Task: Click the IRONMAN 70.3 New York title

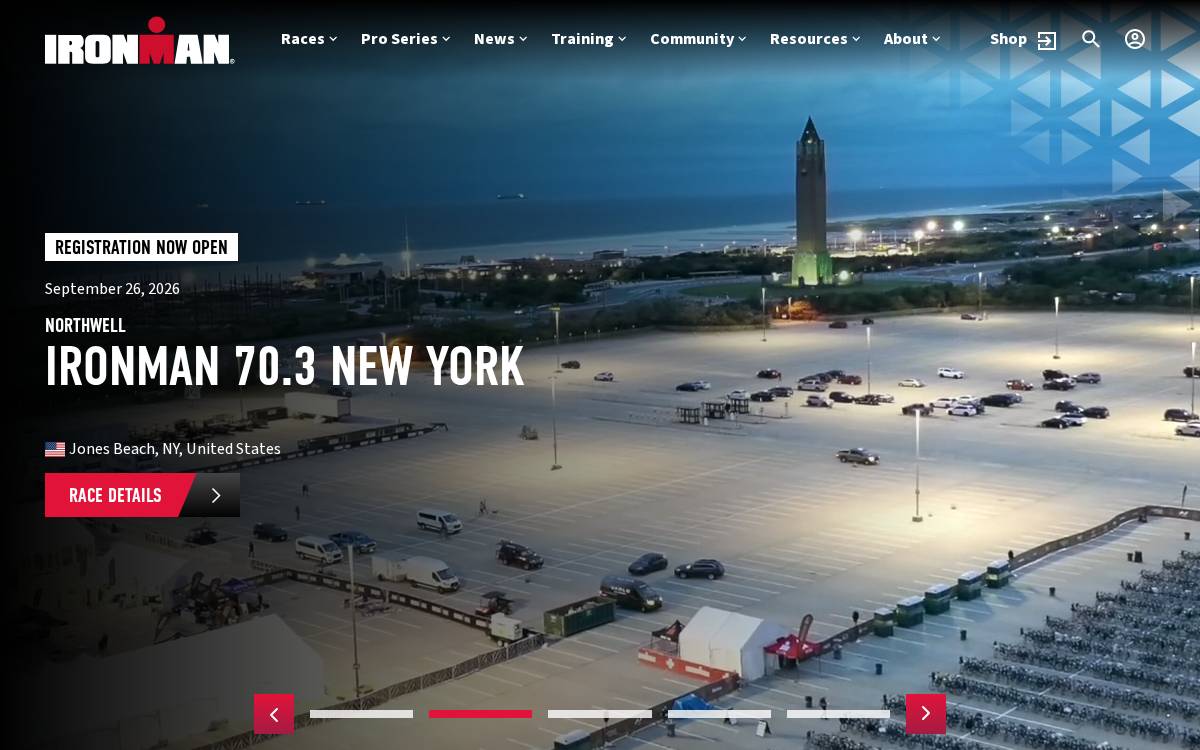Action: click(x=285, y=366)
